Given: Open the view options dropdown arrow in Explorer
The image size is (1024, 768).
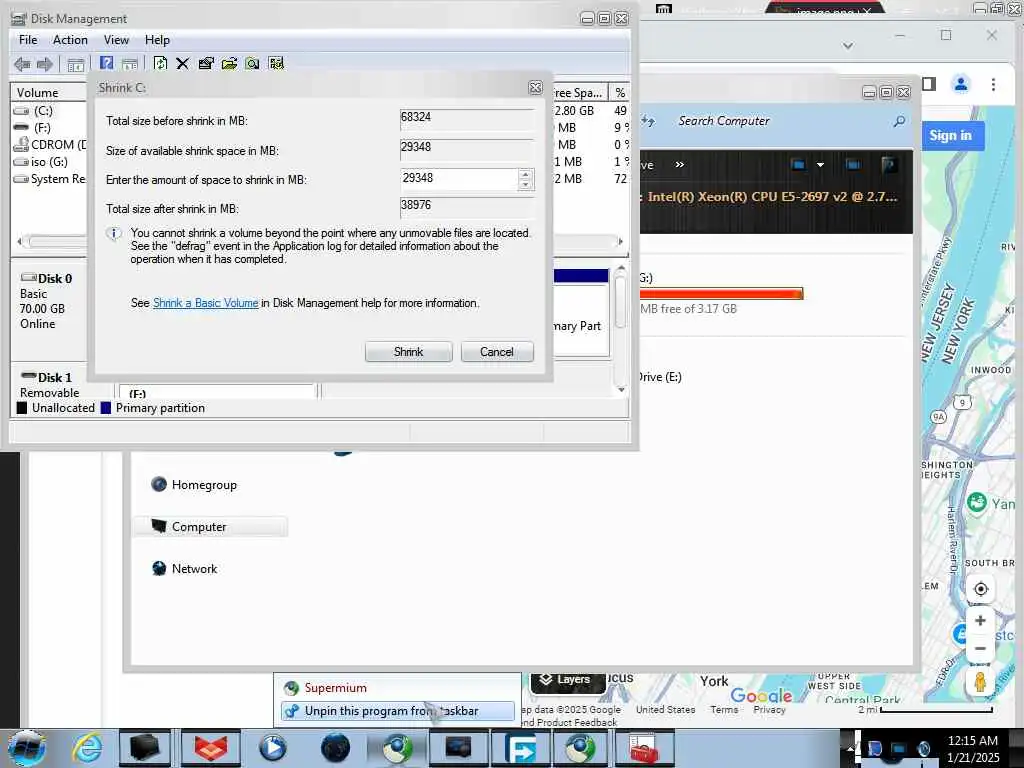Looking at the screenshot, I should click(820, 165).
